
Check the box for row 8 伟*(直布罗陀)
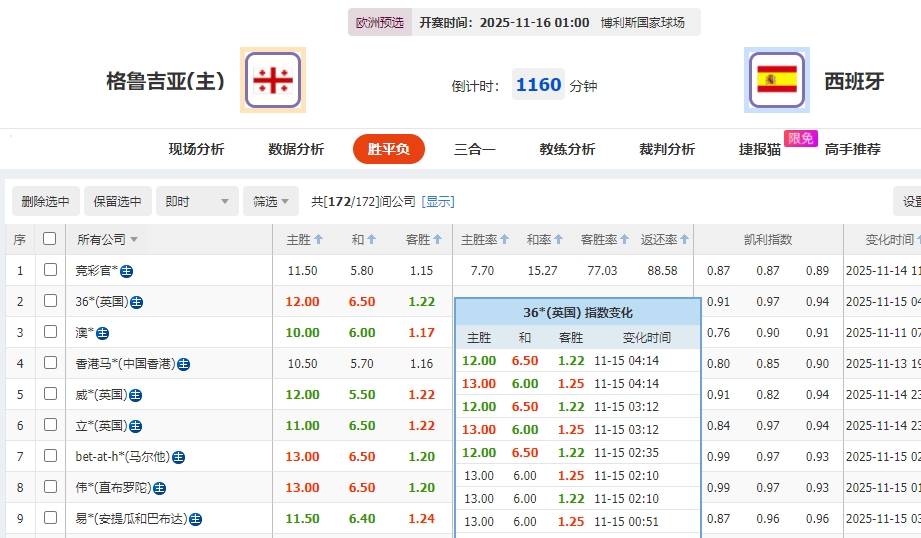(x=51, y=487)
